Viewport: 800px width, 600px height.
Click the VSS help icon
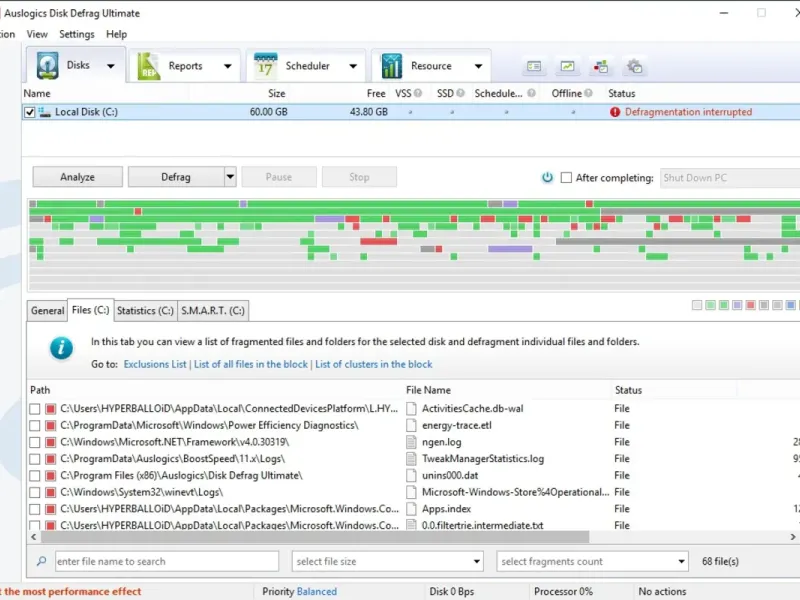tap(418, 93)
